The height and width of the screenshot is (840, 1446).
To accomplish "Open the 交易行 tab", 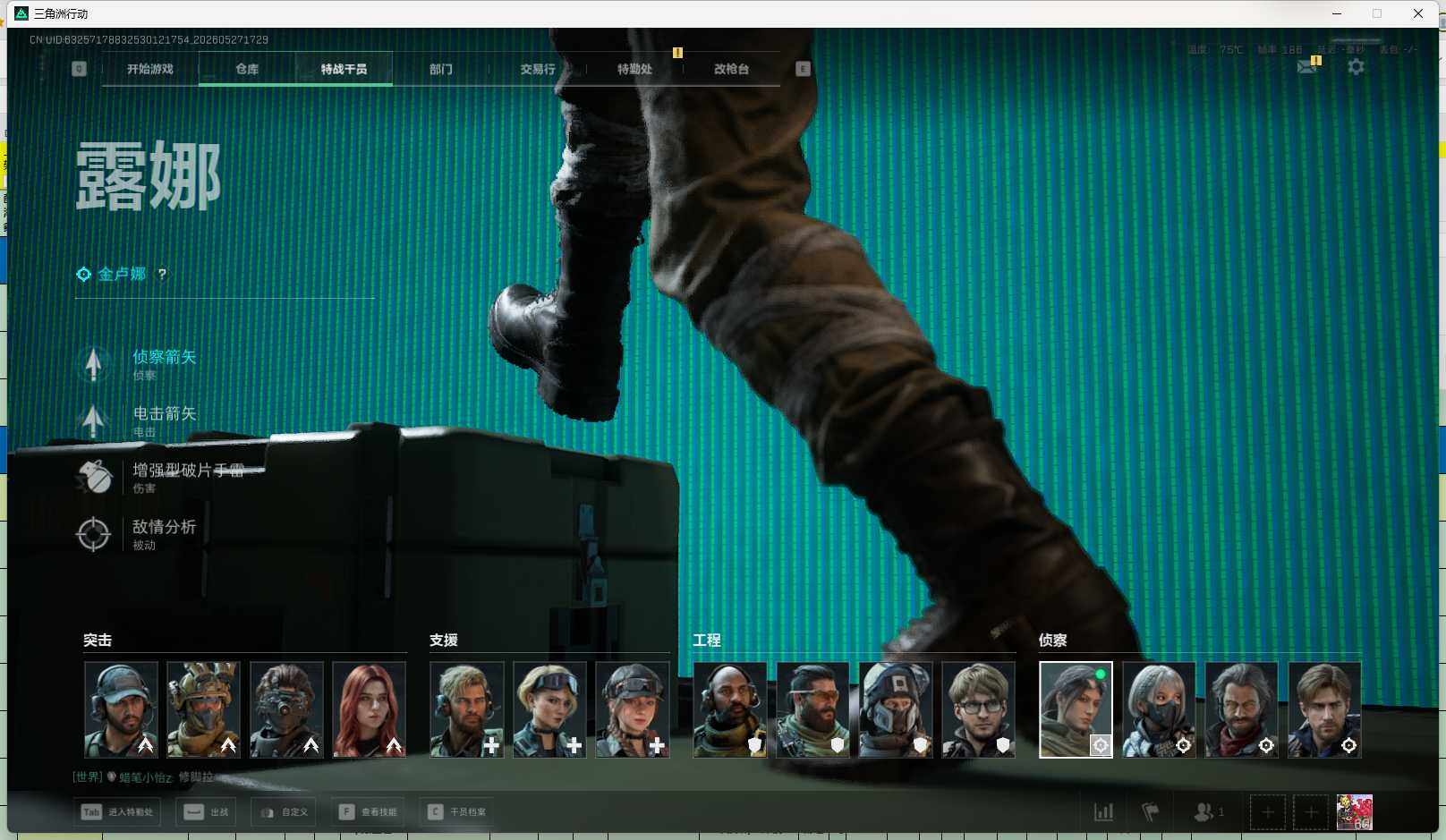I will pyautogui.click(x=538, y=69).
